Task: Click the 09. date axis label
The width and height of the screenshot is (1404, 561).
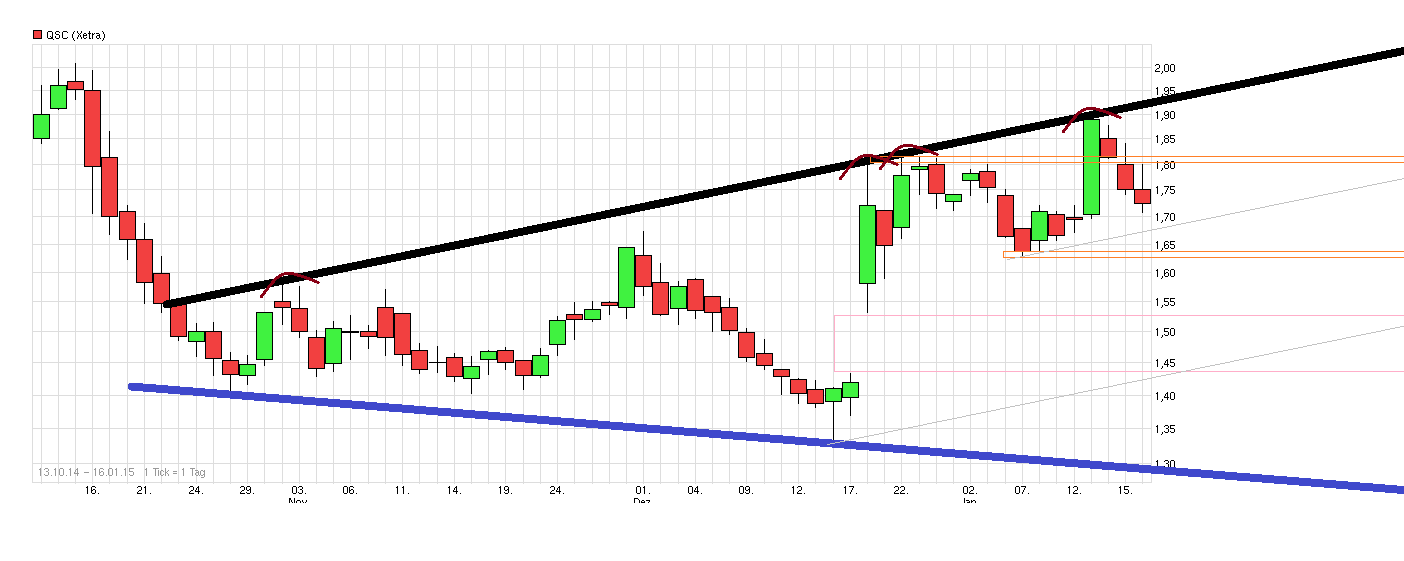Action: [745, 491]
